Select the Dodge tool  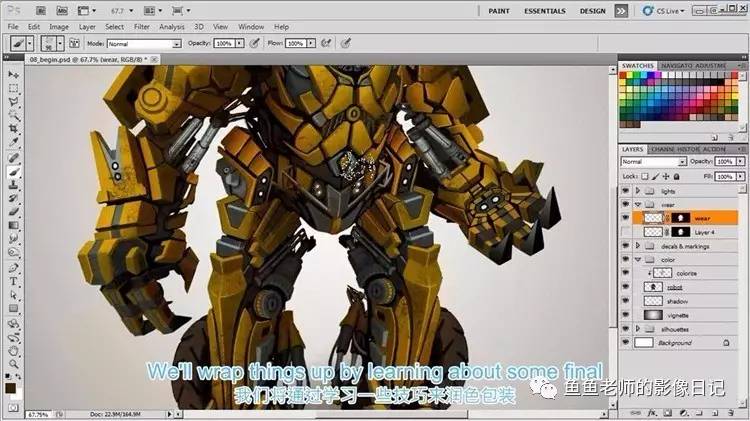(13, 252)
